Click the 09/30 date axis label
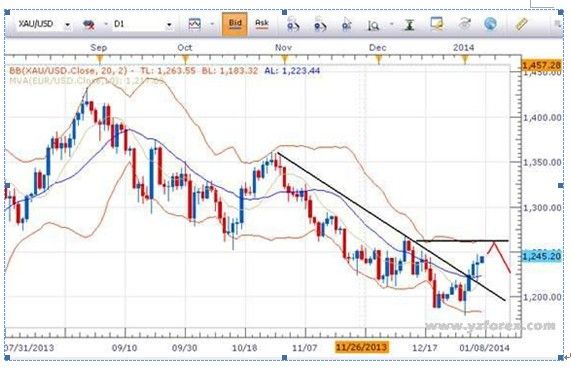The image size is (571, 368). (x=185, y=348)
